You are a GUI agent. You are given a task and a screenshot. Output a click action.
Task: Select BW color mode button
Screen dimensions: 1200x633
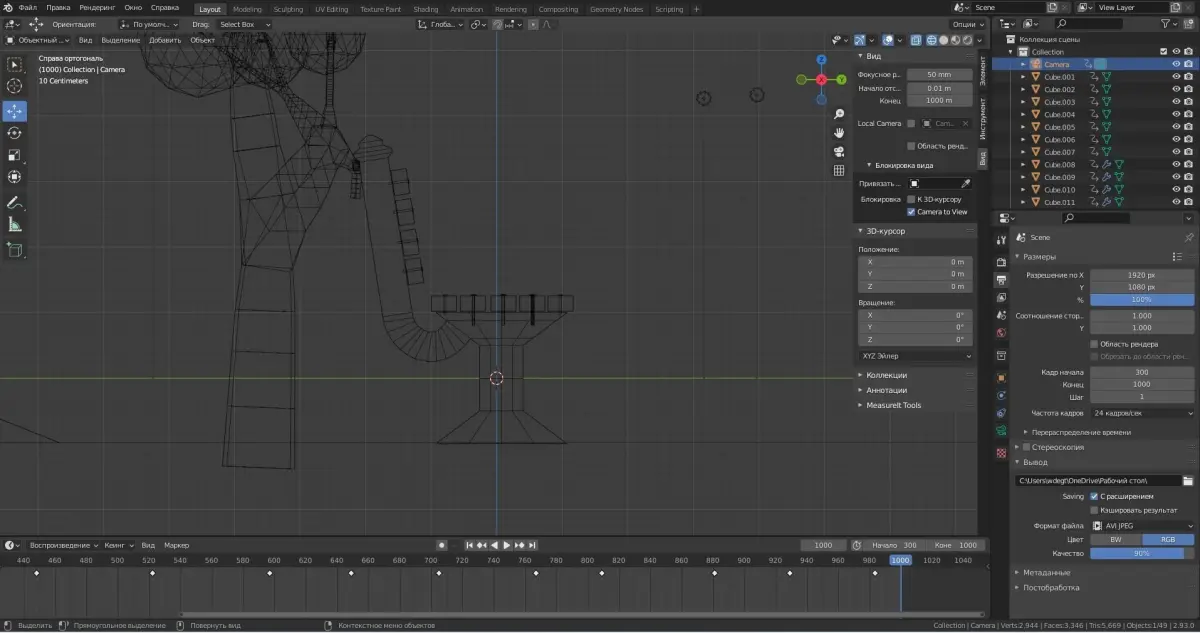[1116, 539]
